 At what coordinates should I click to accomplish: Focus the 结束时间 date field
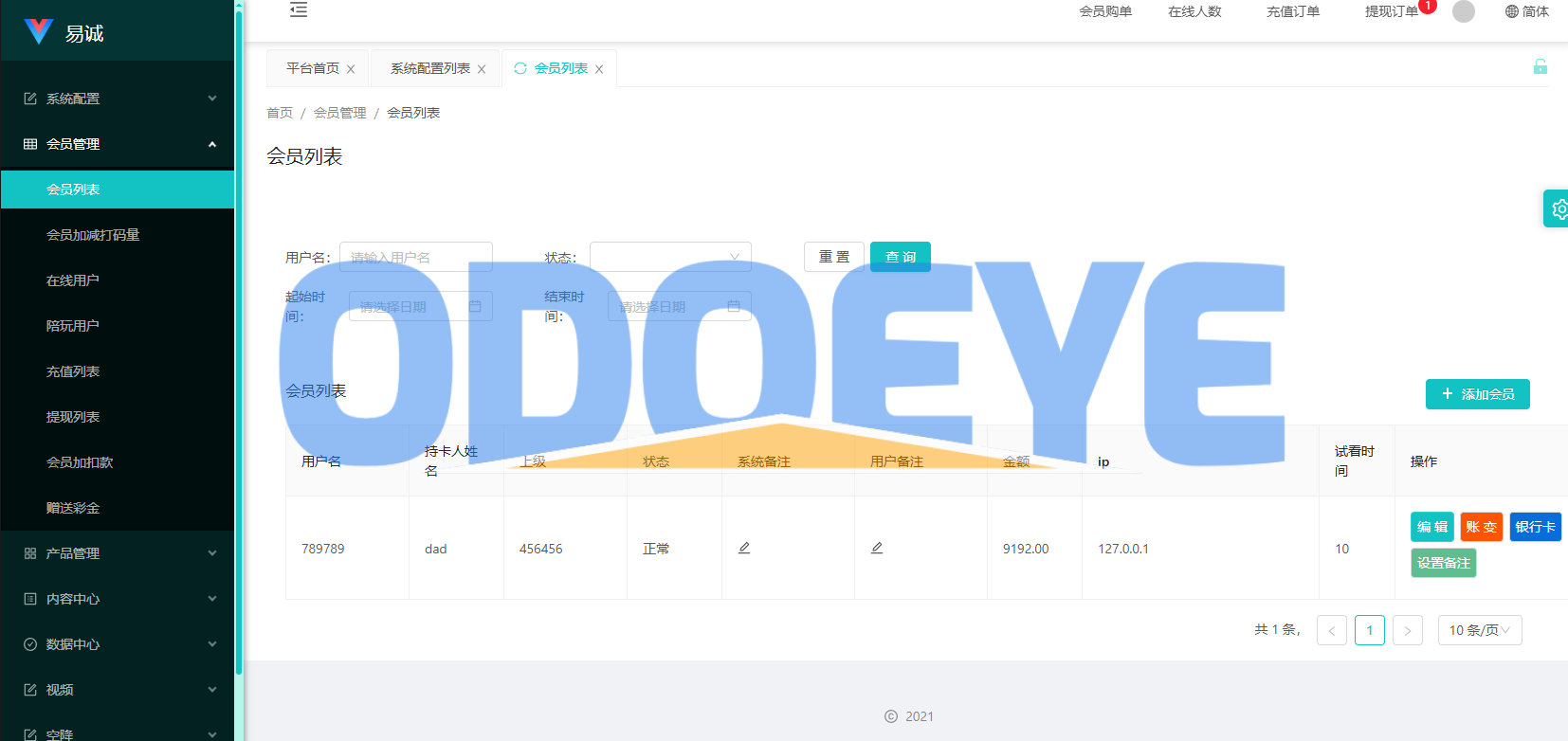(x=680, y=306)
